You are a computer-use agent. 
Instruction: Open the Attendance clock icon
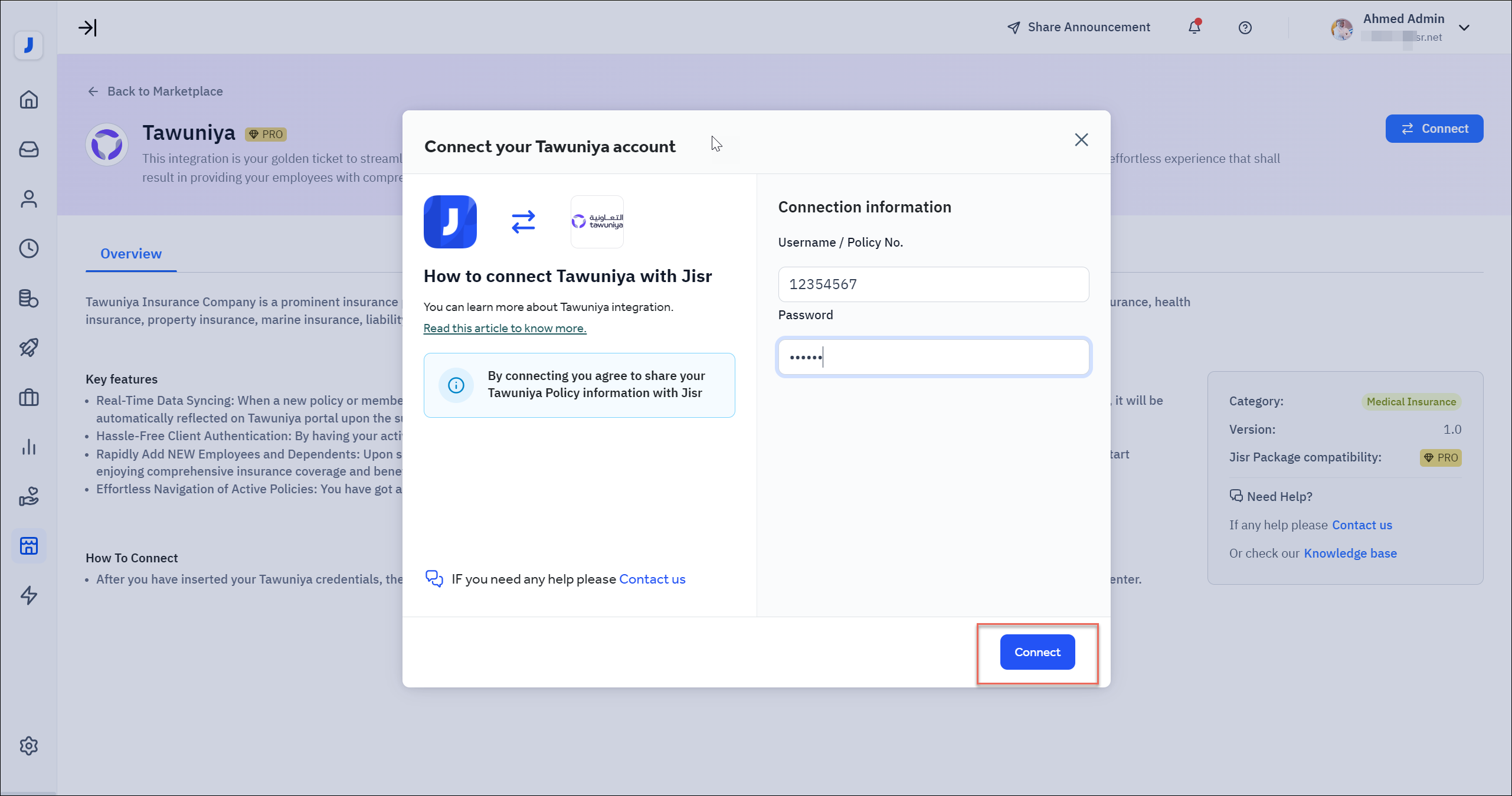coord(28,248)
